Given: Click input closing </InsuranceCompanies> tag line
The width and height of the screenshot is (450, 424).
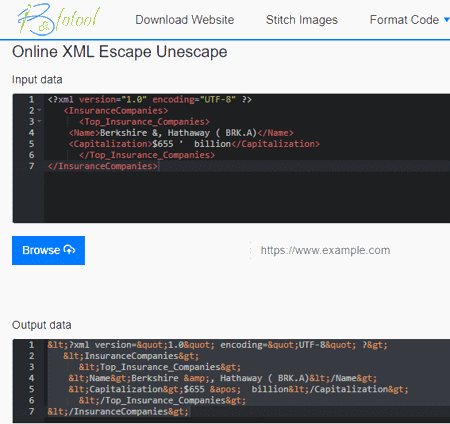Looking at the screenshot, I should click(103, 166).
